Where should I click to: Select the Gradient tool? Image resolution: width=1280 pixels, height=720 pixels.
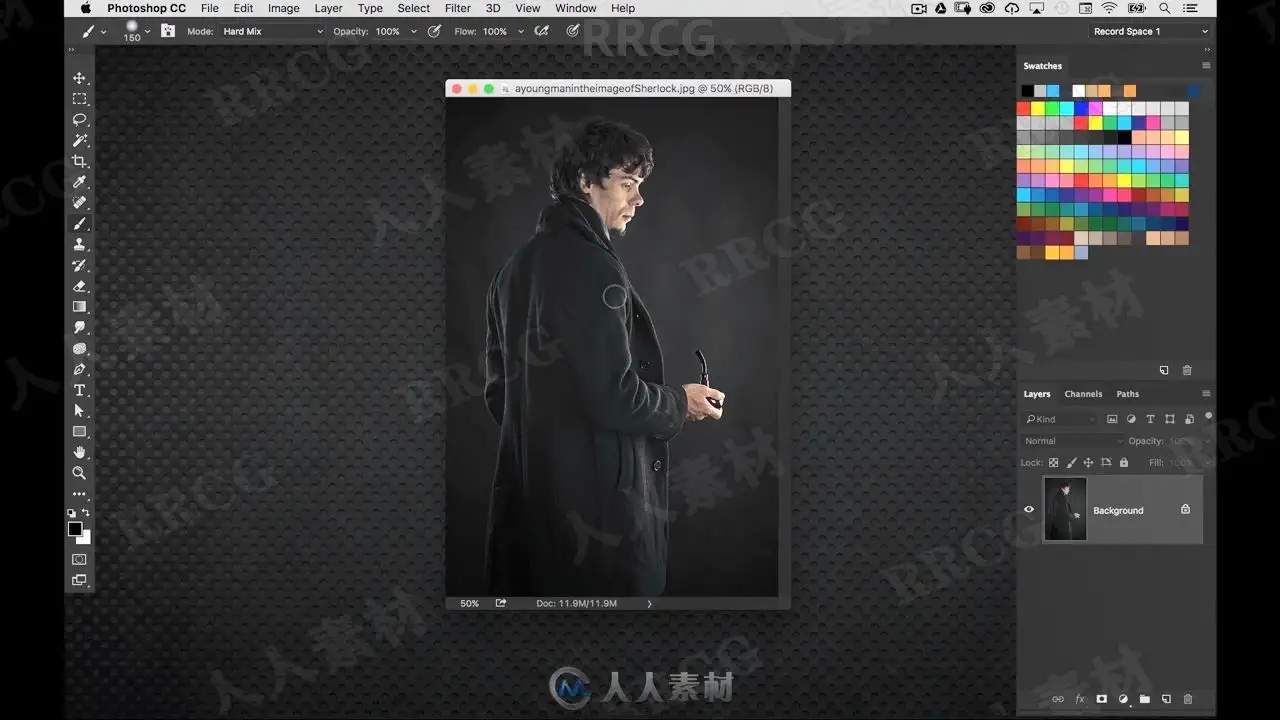point(80,307)
